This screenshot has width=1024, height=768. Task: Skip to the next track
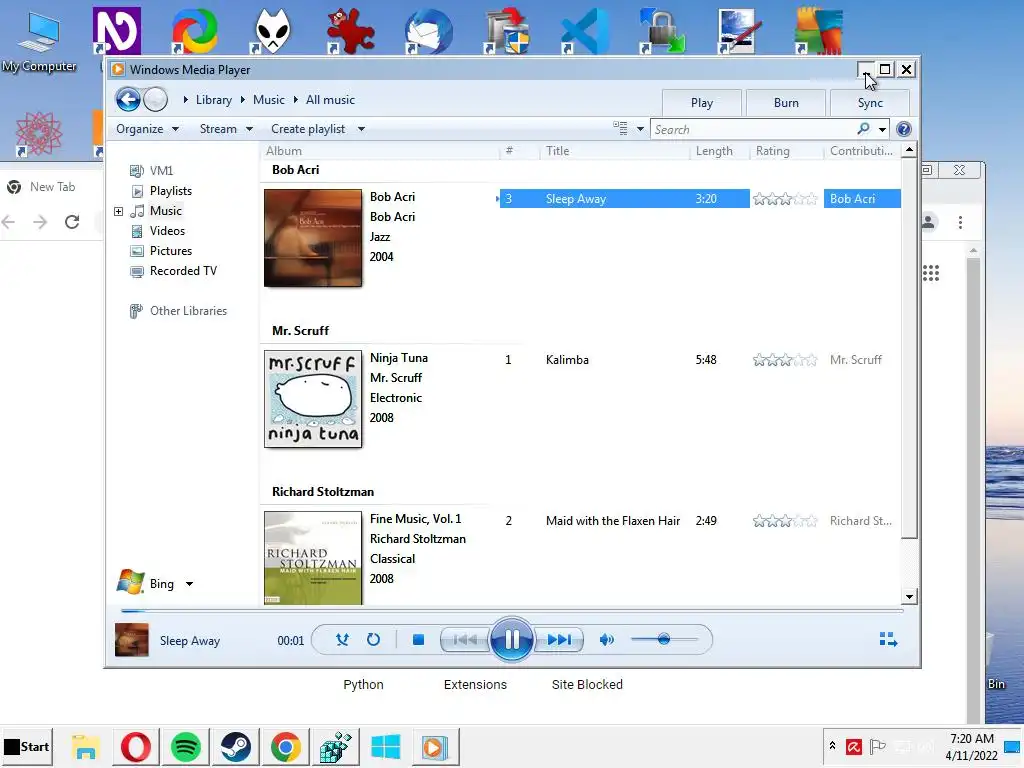tap(558, 639)
